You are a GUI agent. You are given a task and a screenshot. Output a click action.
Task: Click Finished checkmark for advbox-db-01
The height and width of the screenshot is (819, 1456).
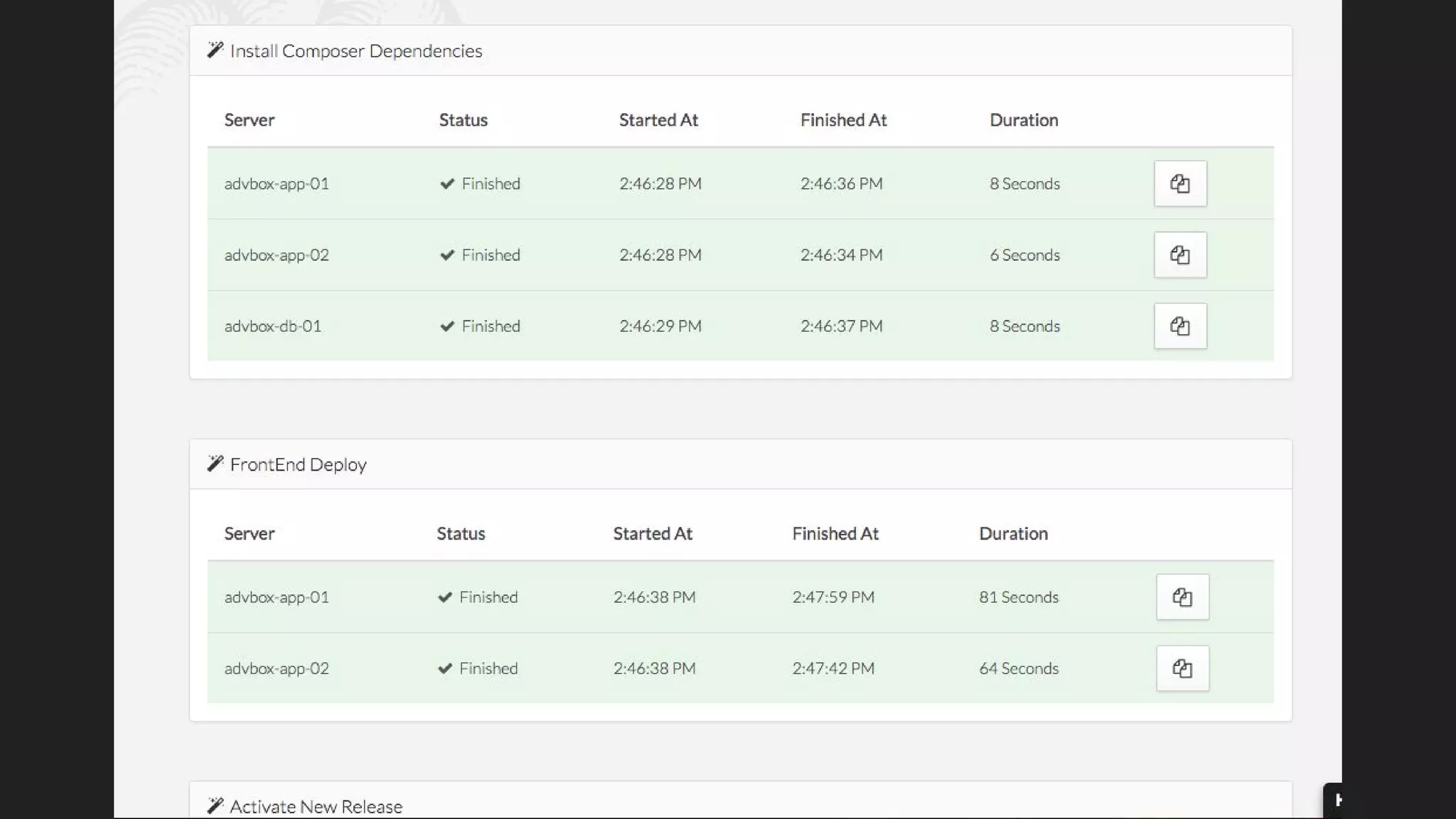click(447, 326)
